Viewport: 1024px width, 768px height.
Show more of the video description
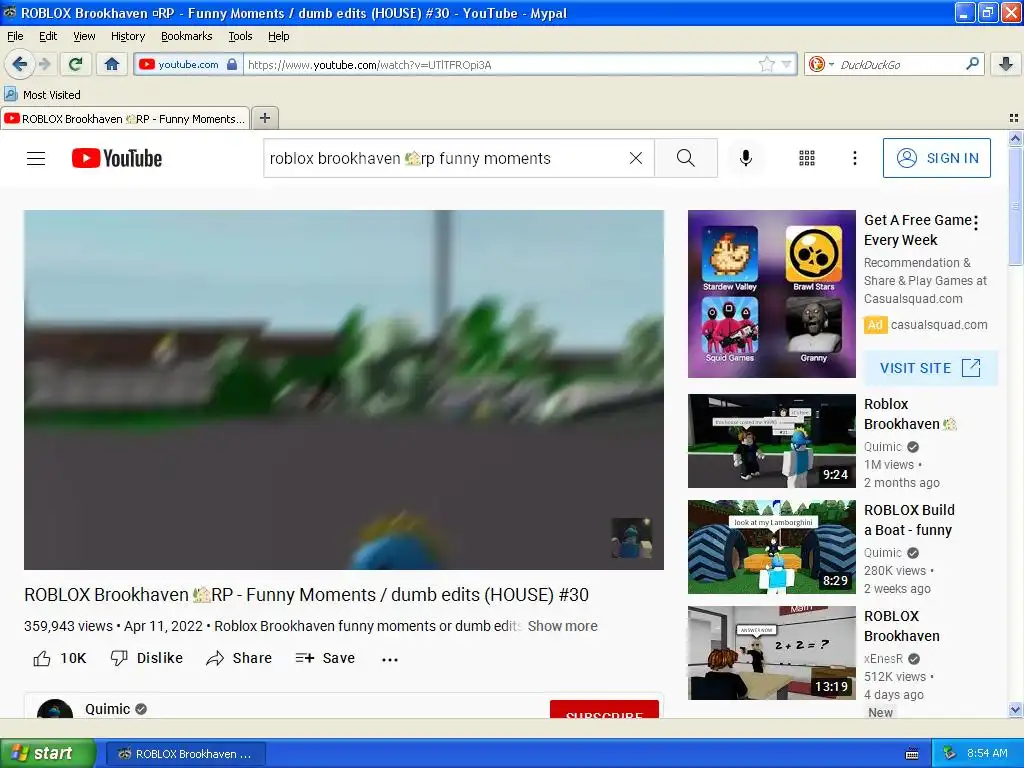[562, 626]
